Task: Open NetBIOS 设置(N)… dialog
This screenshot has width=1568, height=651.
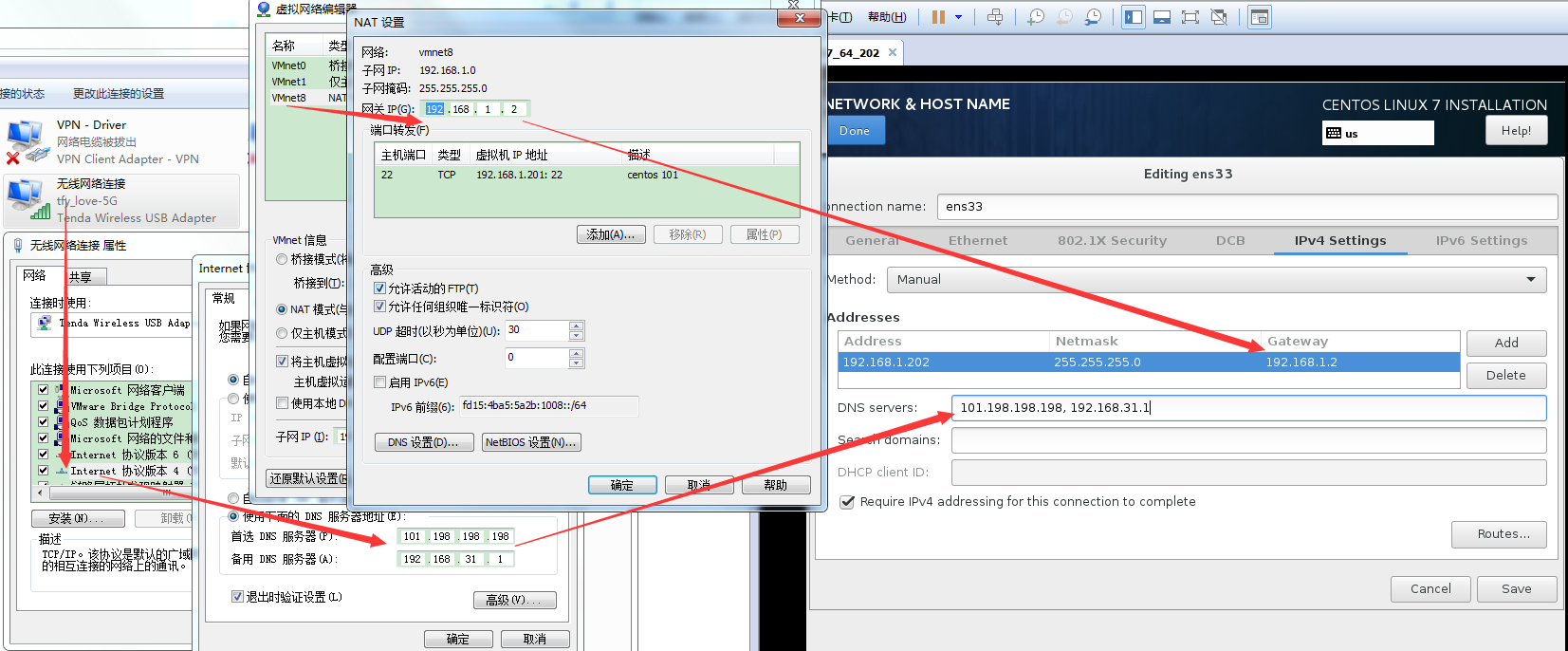Action: pos(531,442)
